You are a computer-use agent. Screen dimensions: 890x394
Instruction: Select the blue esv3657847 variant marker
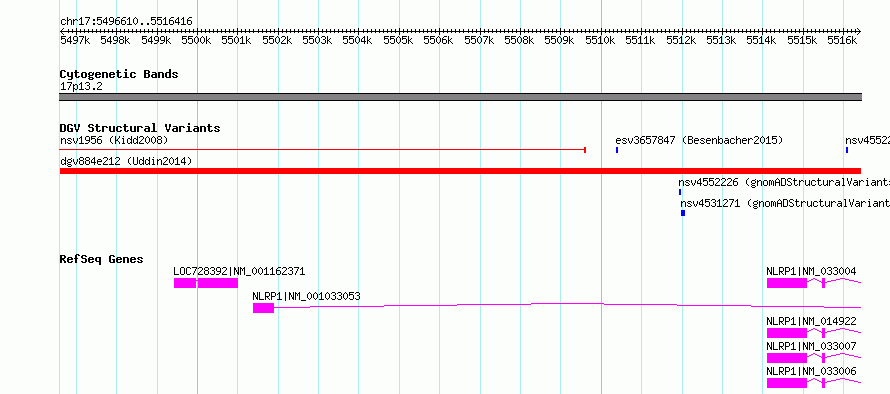[617, 150]
